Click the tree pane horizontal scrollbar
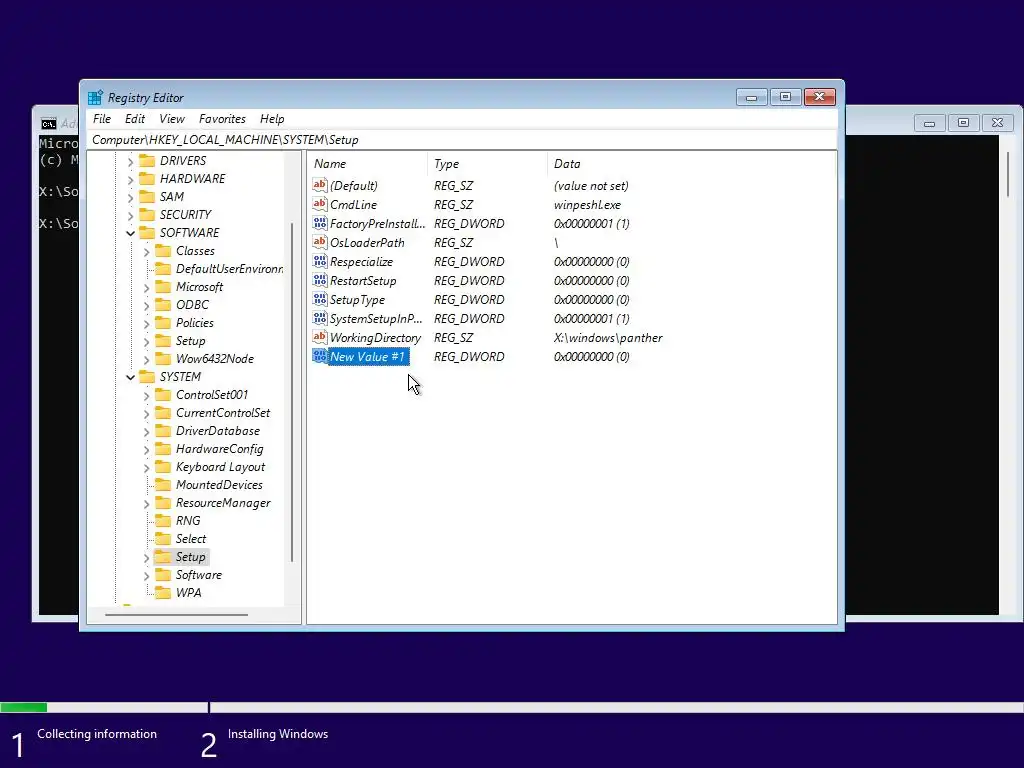The height and width of the screenshot is (768, 1024). pyautogui.click(x=176, y=615)
